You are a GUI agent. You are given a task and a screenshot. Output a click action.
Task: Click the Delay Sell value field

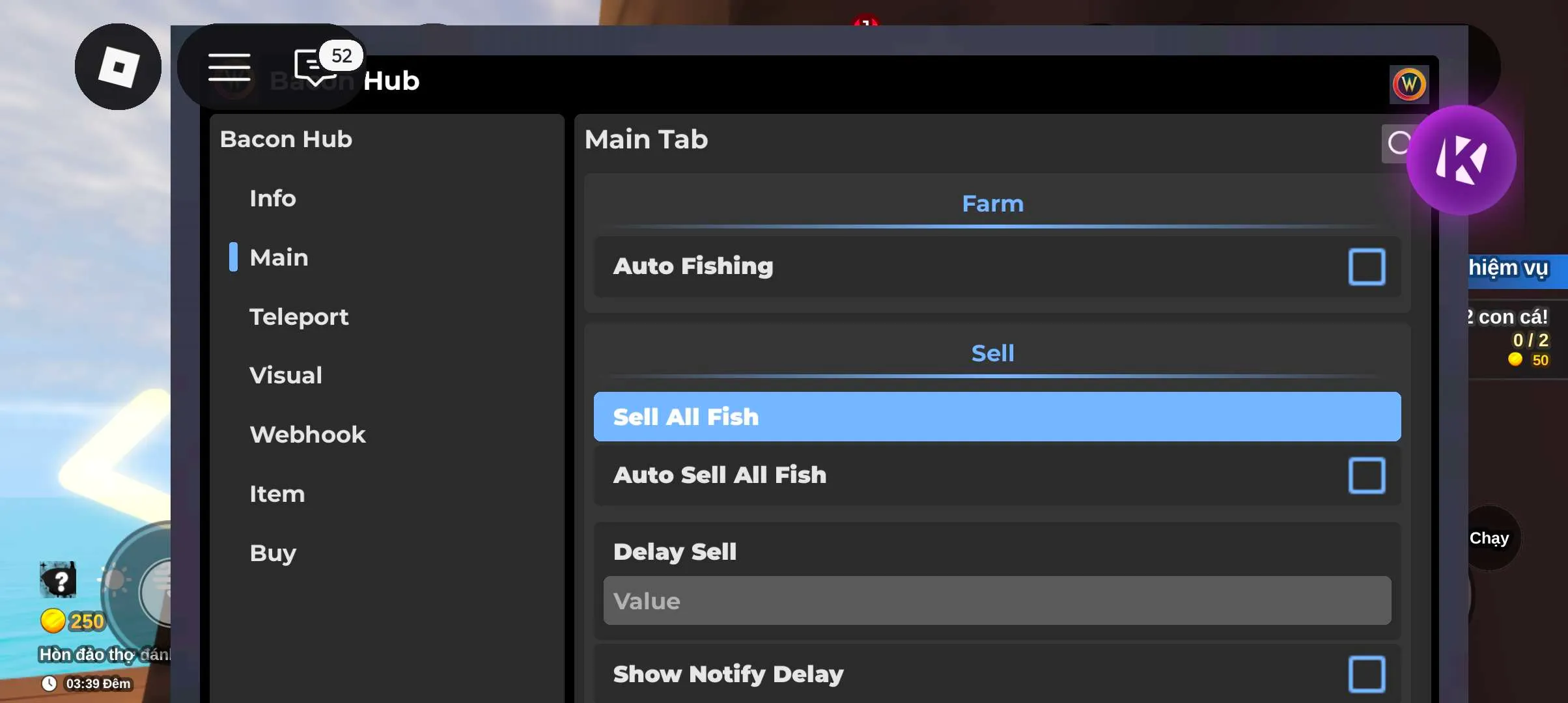[997, 601]
